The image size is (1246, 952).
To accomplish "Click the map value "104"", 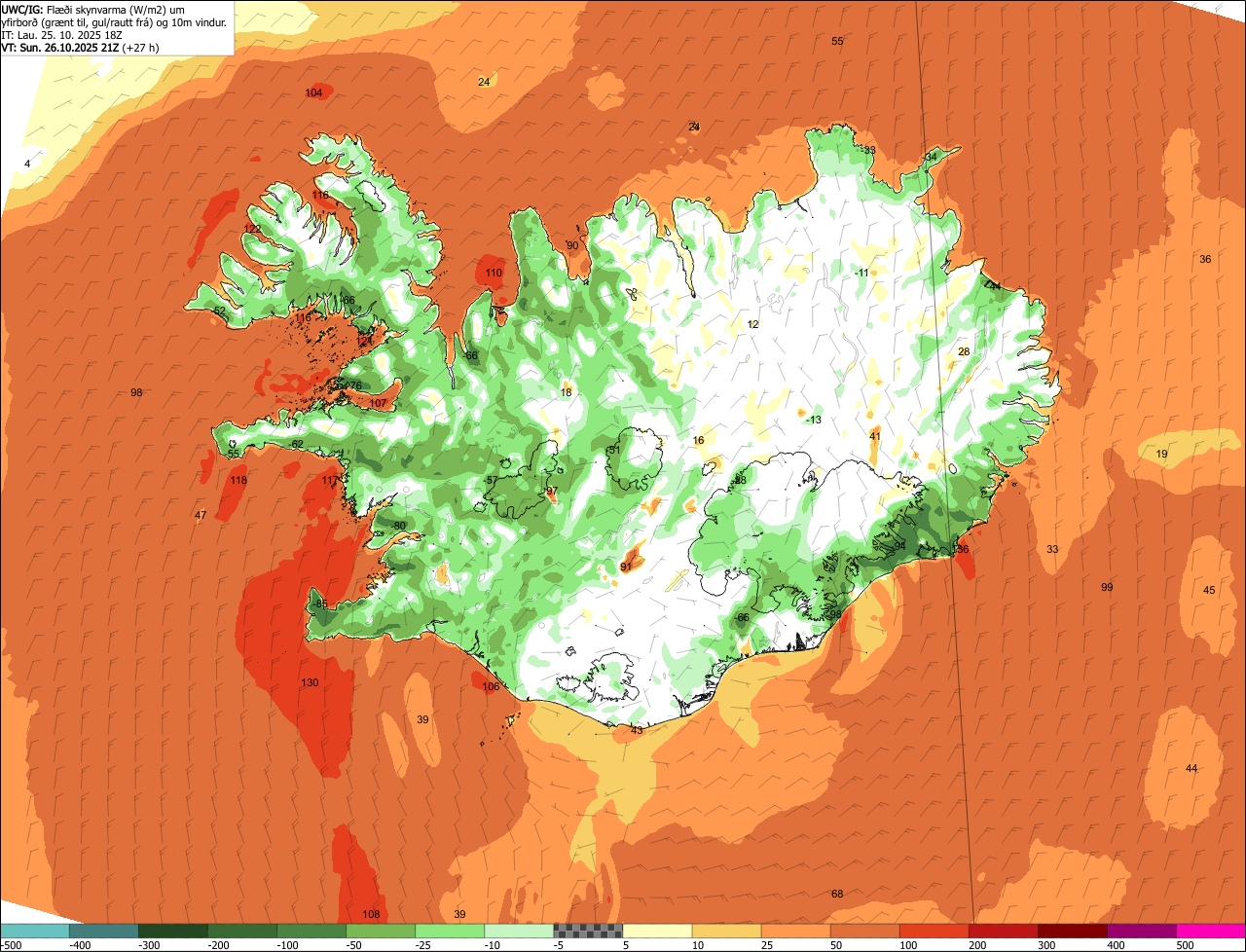I will (313, 93).
